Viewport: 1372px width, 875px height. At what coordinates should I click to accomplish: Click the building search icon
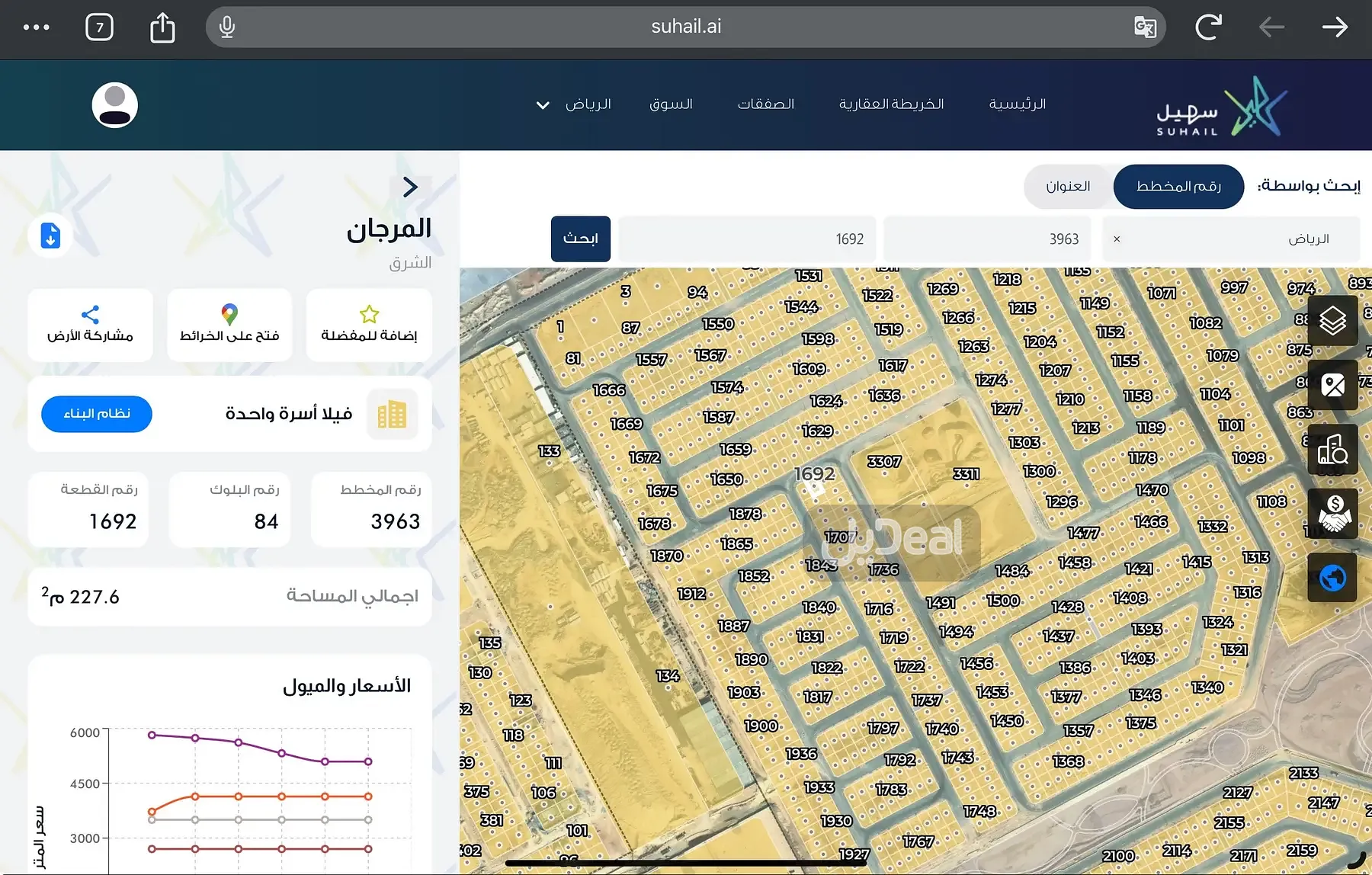coord(1332,450)
